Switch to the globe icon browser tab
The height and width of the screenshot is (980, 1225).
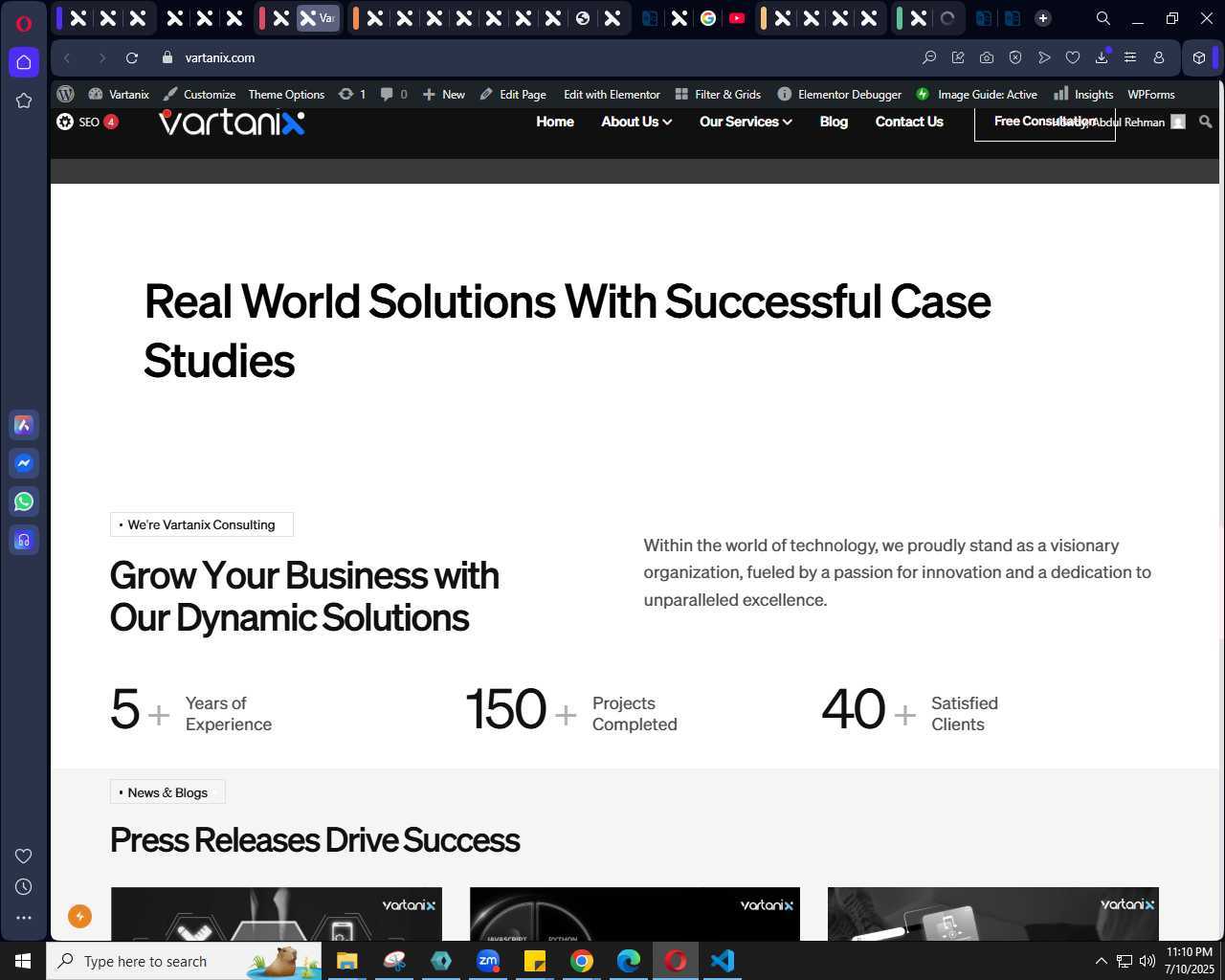[583, 18]
